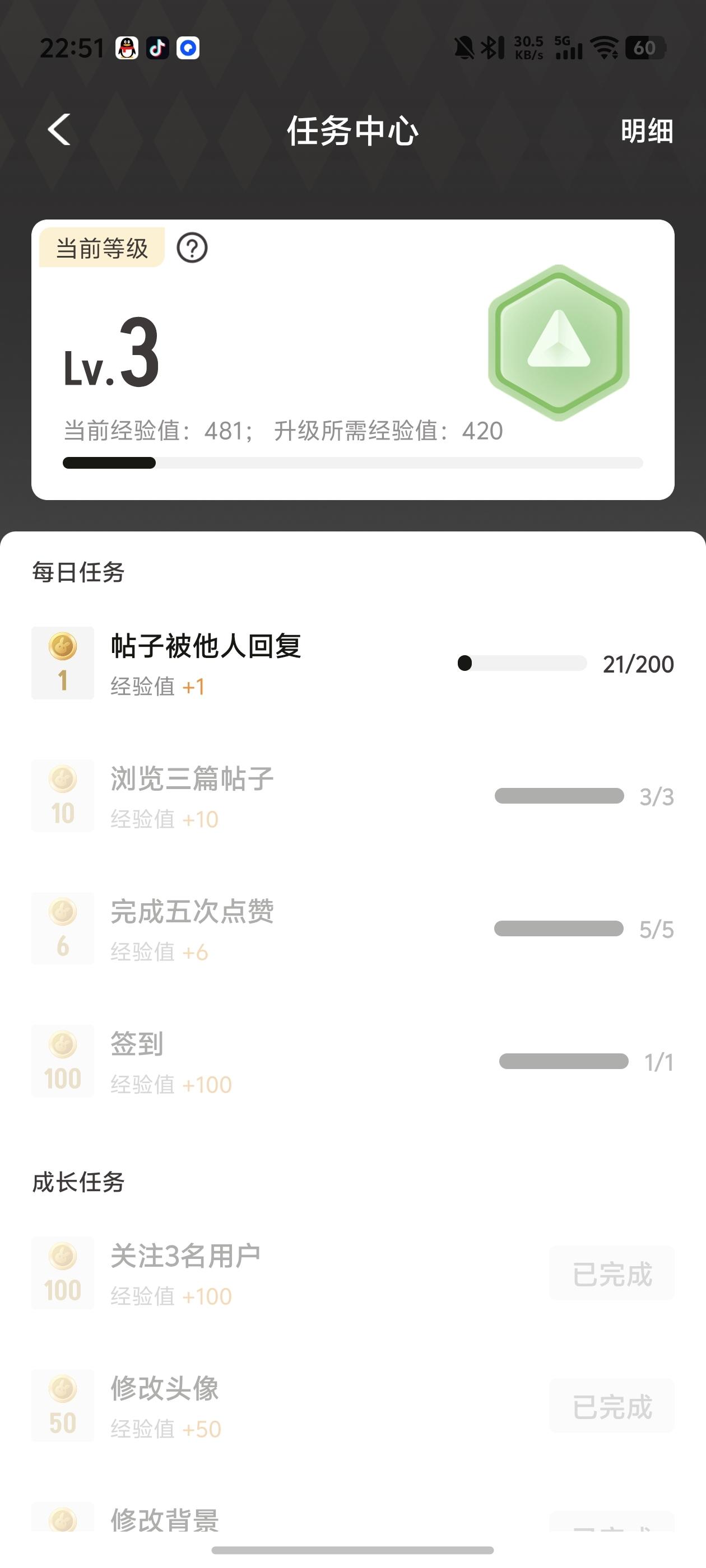Tap the QQ notification icon in status bar
706x1568 pixels.
click(x=127, y=48)
